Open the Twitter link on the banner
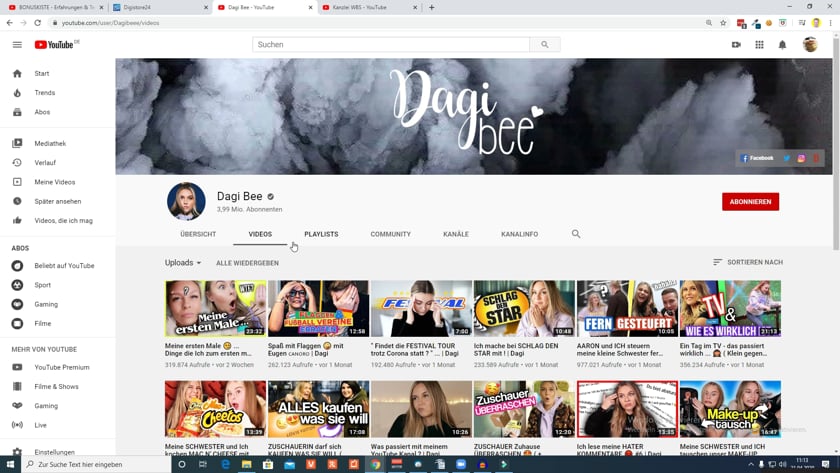The width and height of the screenshot is (840, 473). pyautogui.click(x=786, y=158)
